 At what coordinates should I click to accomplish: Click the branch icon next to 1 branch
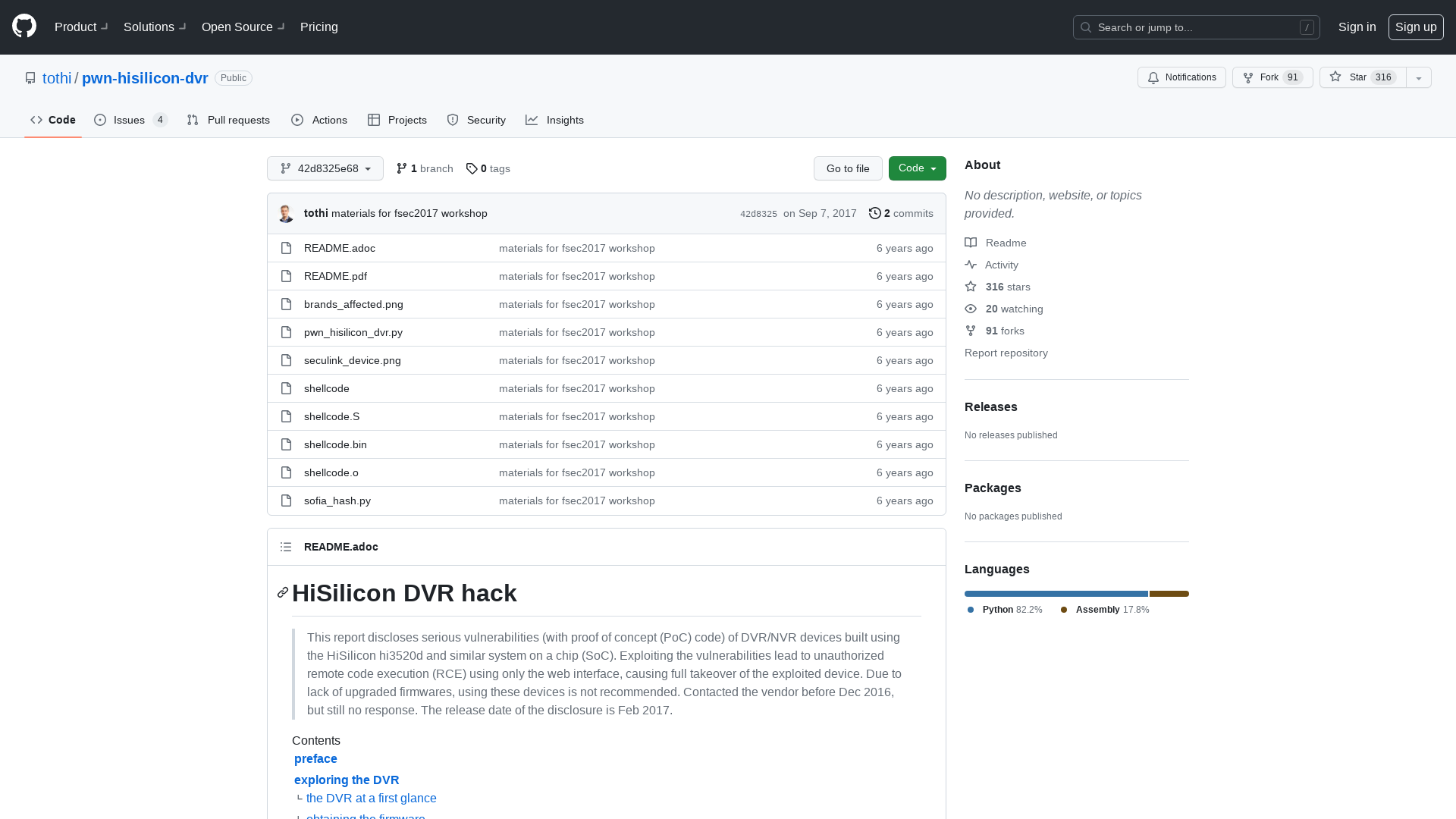click(402, 168)
